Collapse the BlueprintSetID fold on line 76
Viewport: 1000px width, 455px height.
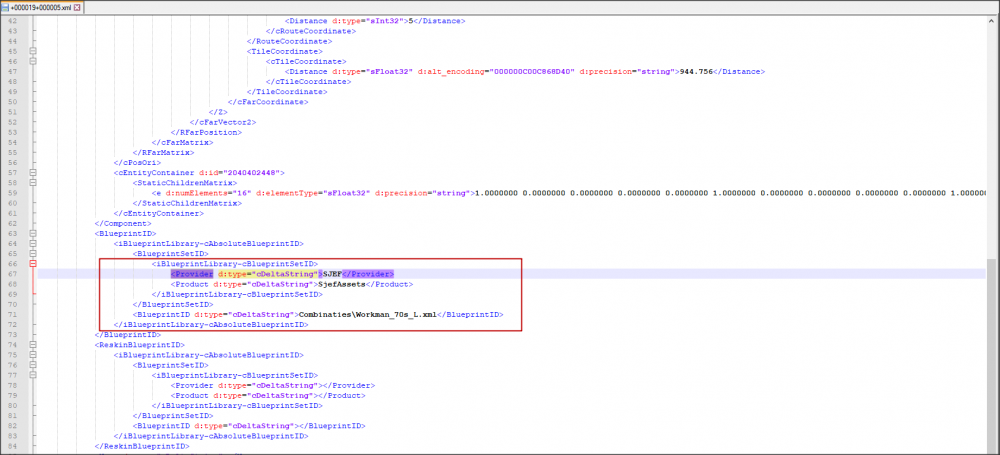[x=33, y=364]
